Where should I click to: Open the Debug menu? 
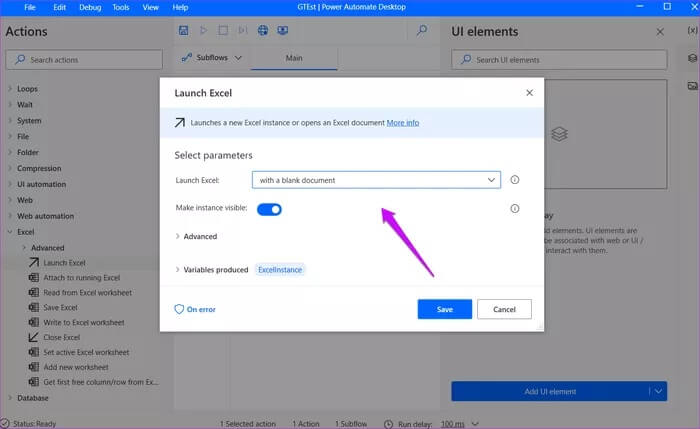(x=90, y=7)
